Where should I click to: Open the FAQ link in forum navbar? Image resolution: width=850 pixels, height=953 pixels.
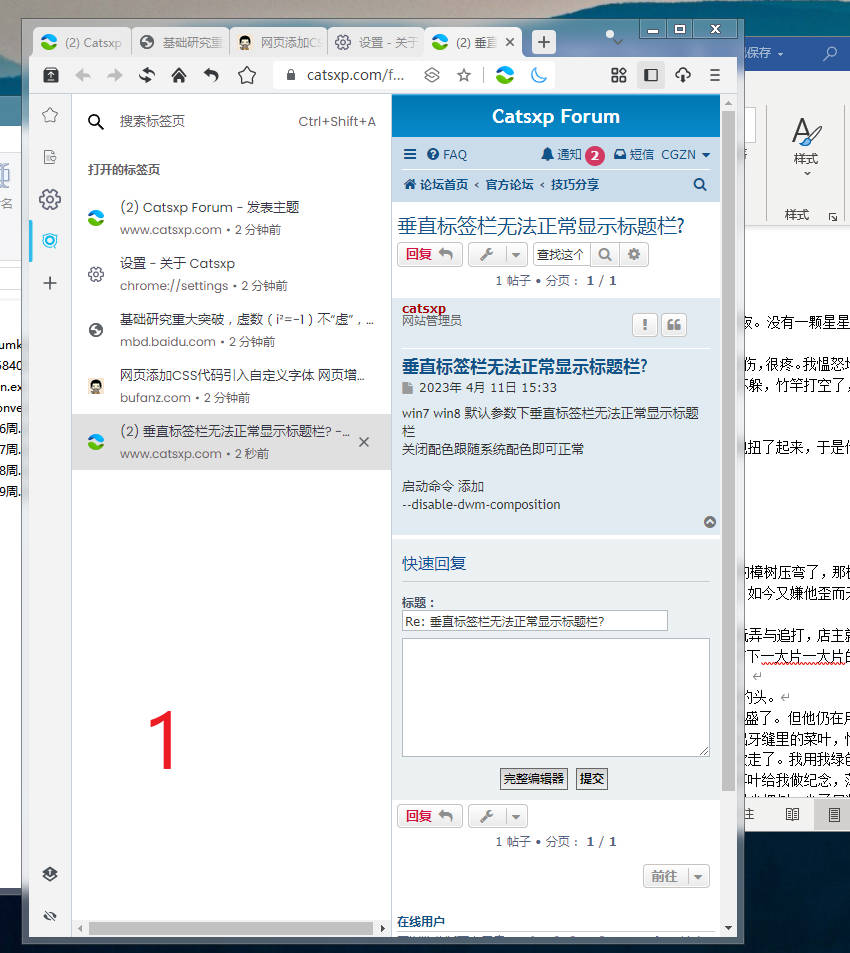pos(447,154)
